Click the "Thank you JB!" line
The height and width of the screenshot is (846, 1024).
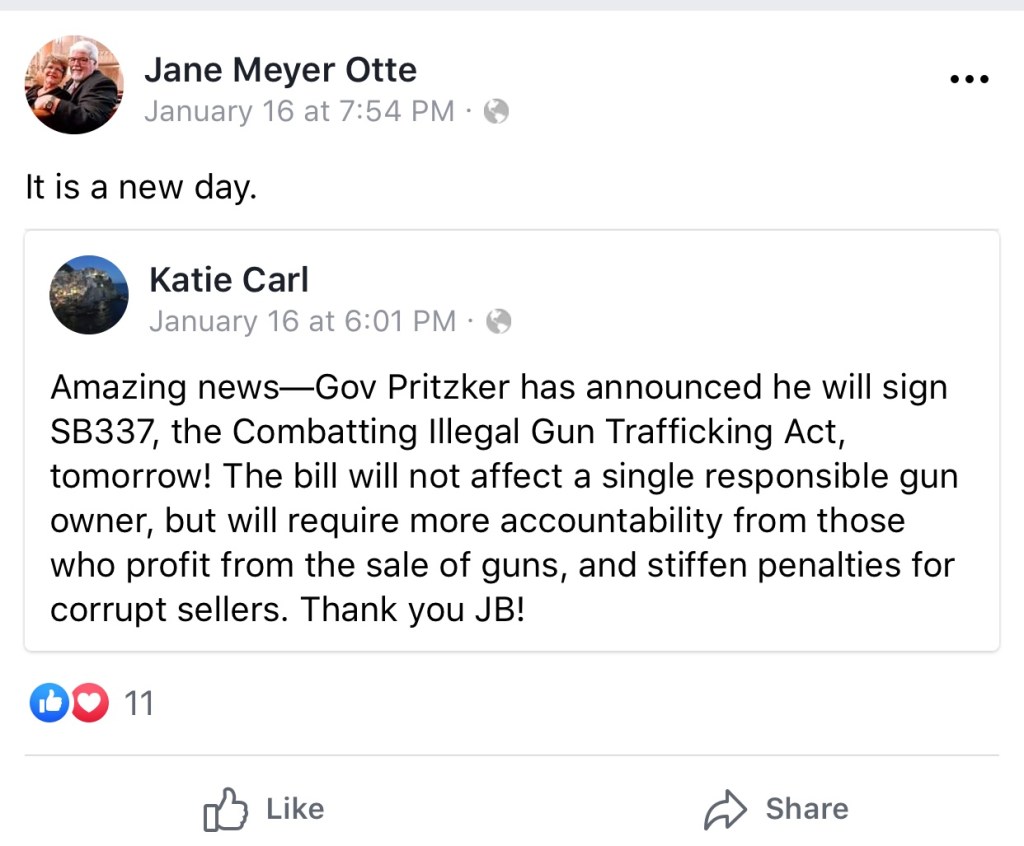pyautogui.click(x=413, y=609)
